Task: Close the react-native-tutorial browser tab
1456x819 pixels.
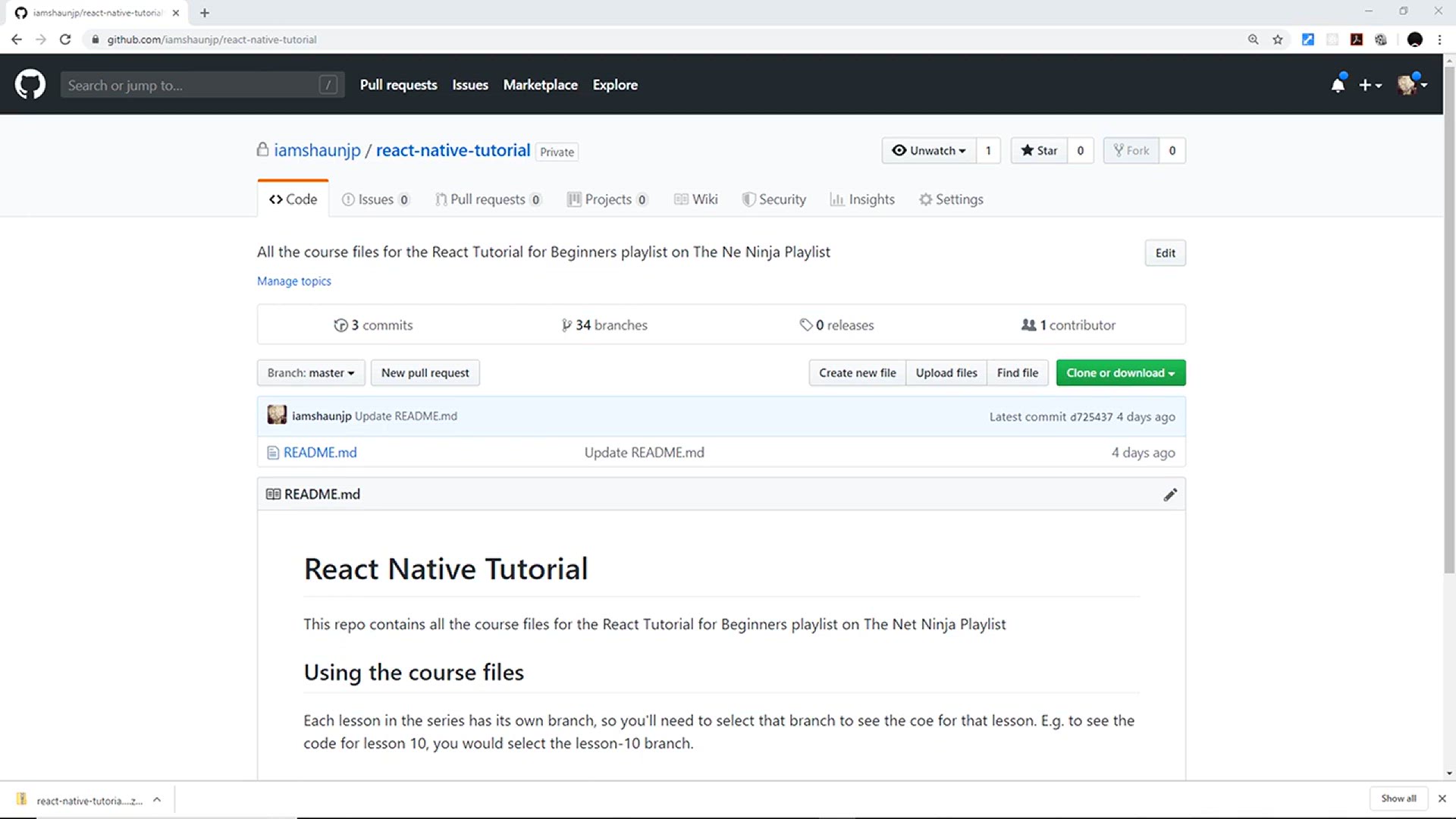Action: (176, 13)
